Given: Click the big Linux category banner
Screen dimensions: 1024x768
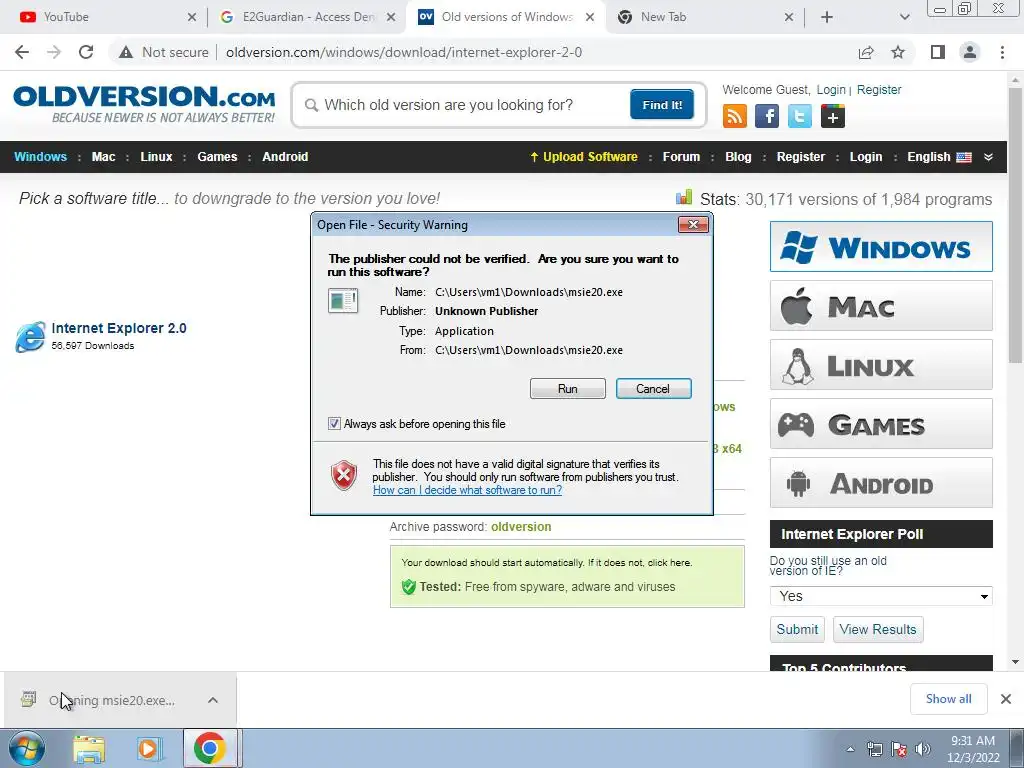Looking at the screenshot, I should click(x=881, y=364).
